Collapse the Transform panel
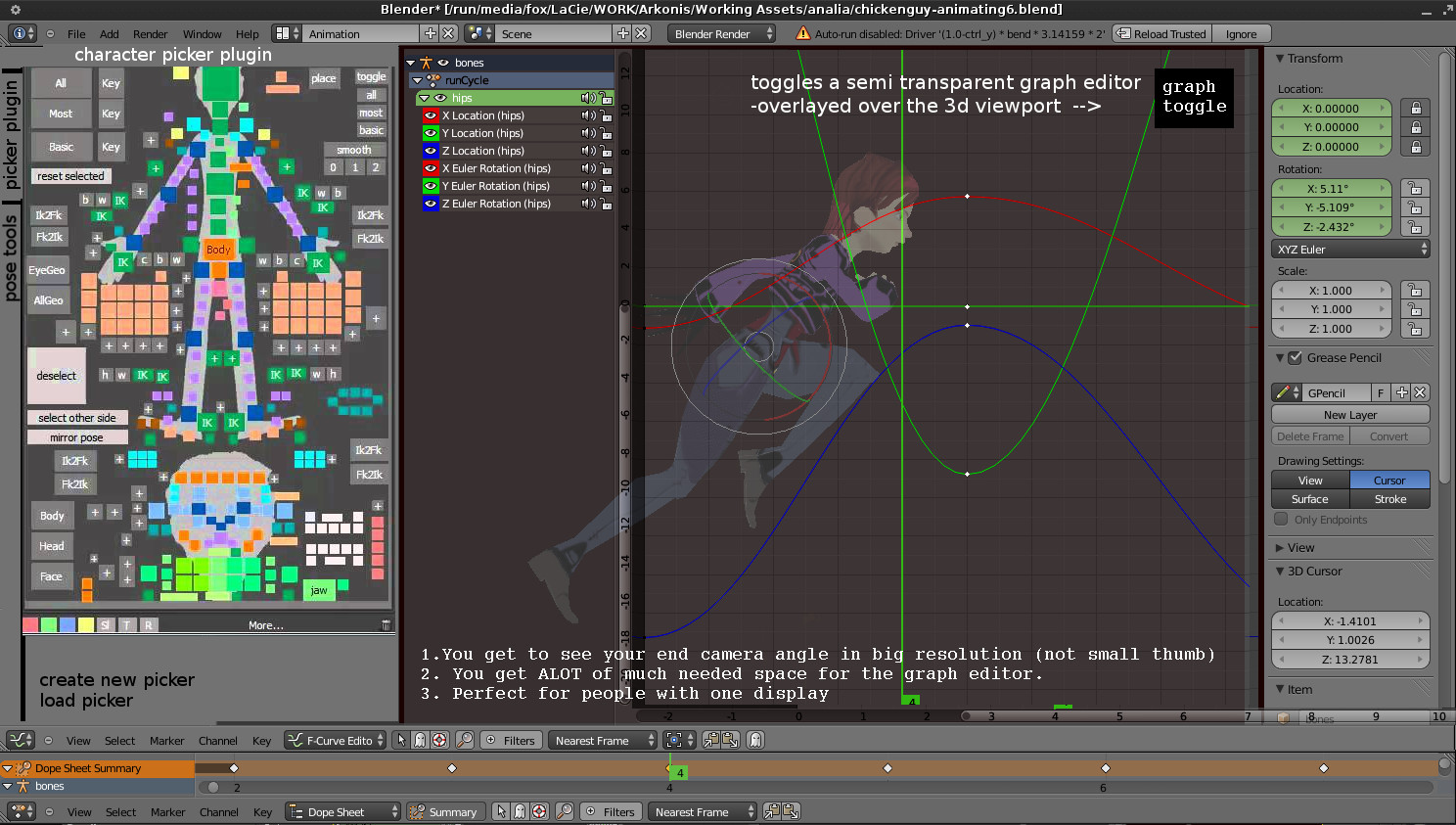This screenshot has height=825, width=1456. tap(1280, 59)
